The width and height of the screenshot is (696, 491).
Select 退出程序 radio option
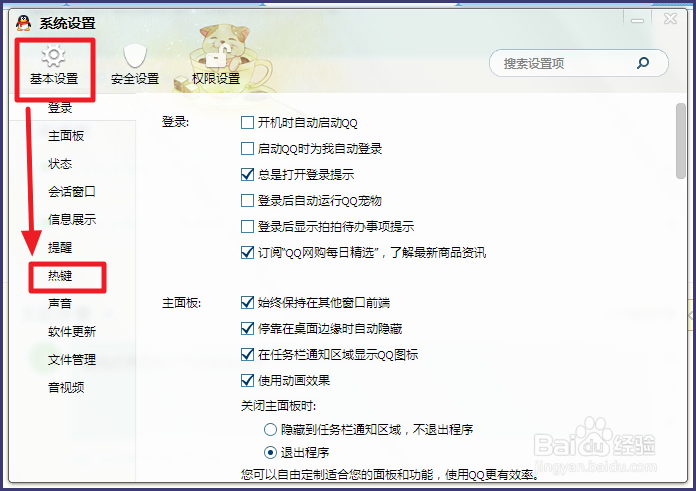click(x=270, y=453)
